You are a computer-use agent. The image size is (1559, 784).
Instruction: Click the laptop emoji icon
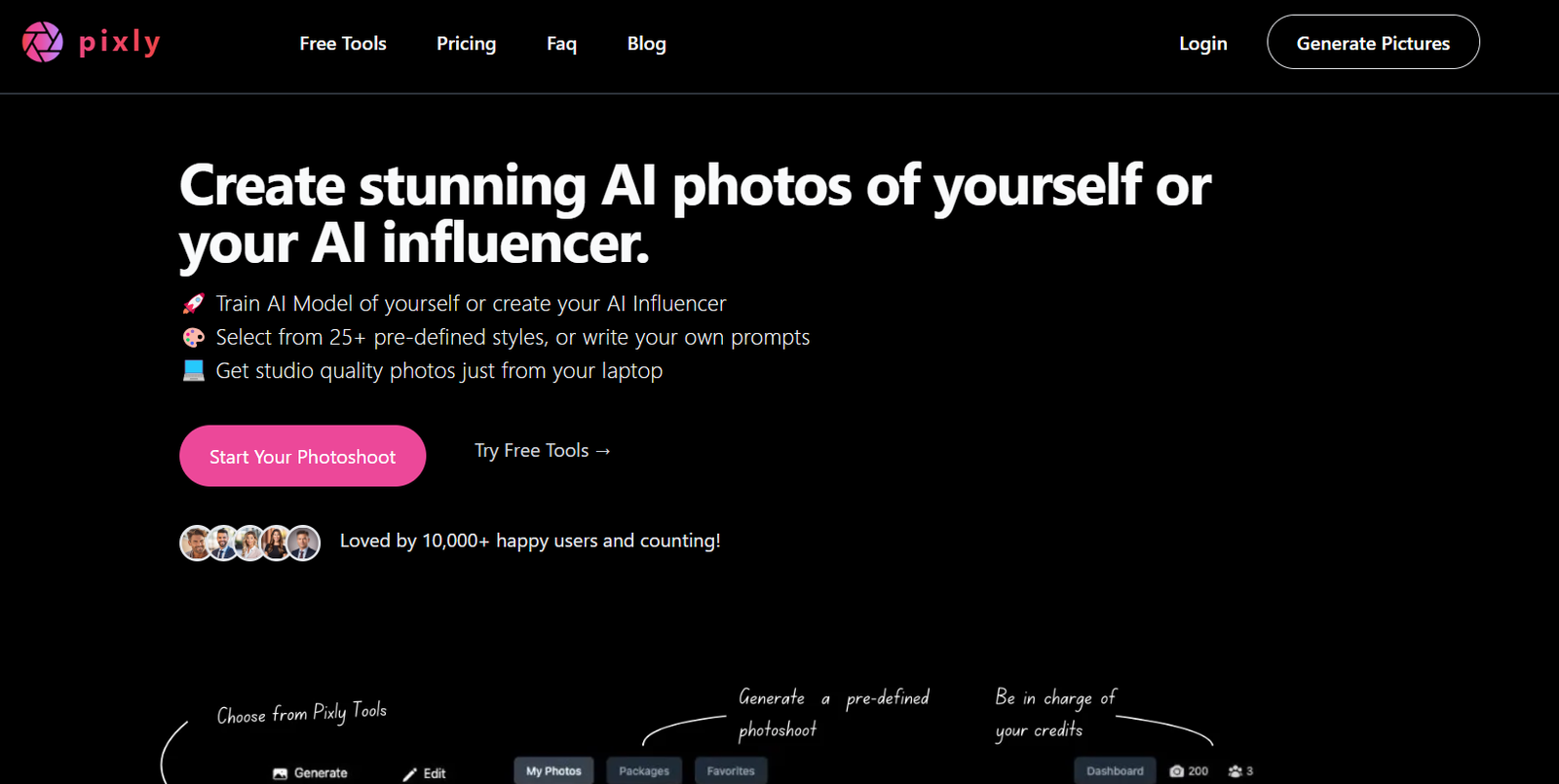[194, 371]
